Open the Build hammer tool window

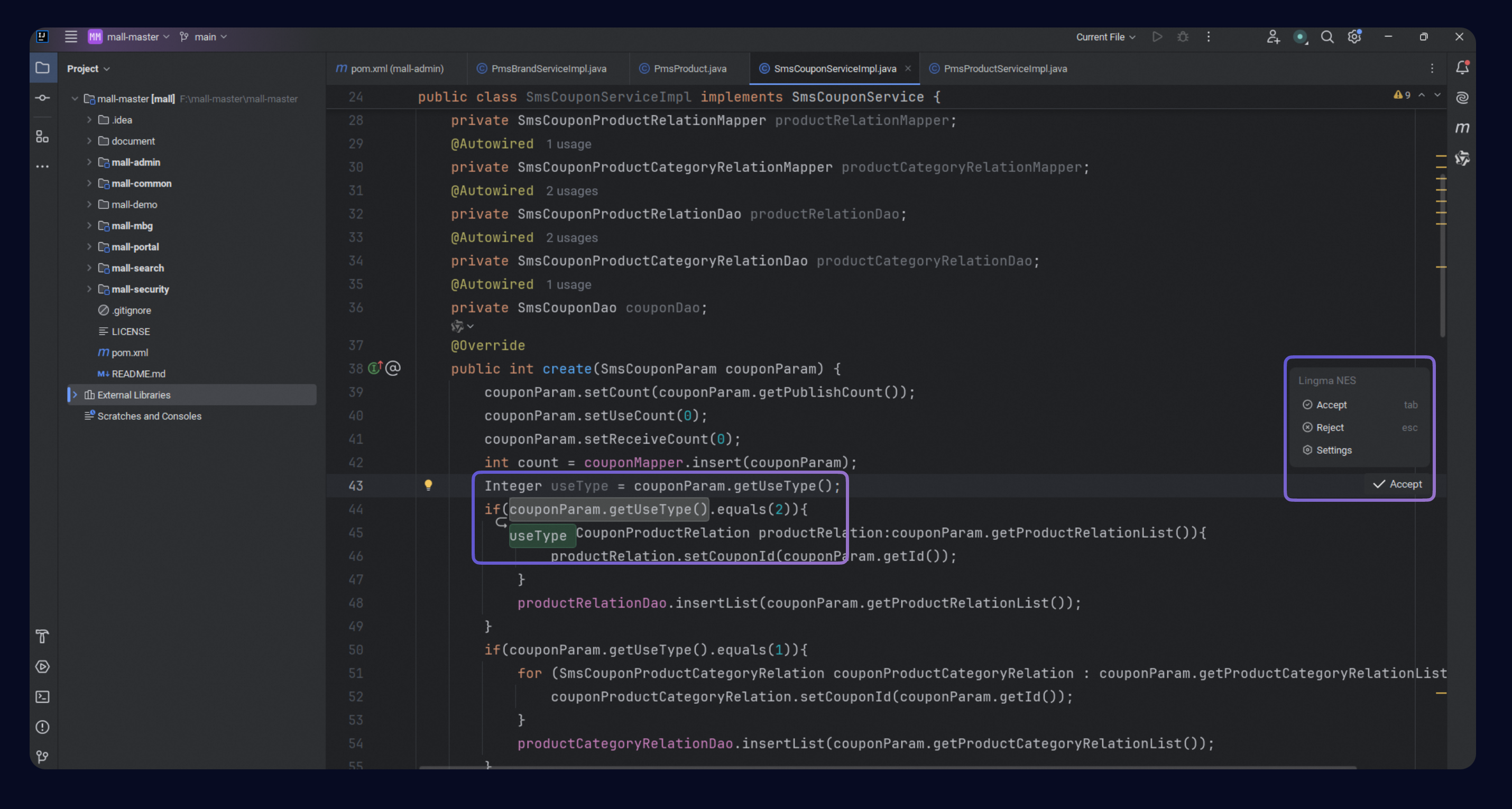click(x=42, y=637)
